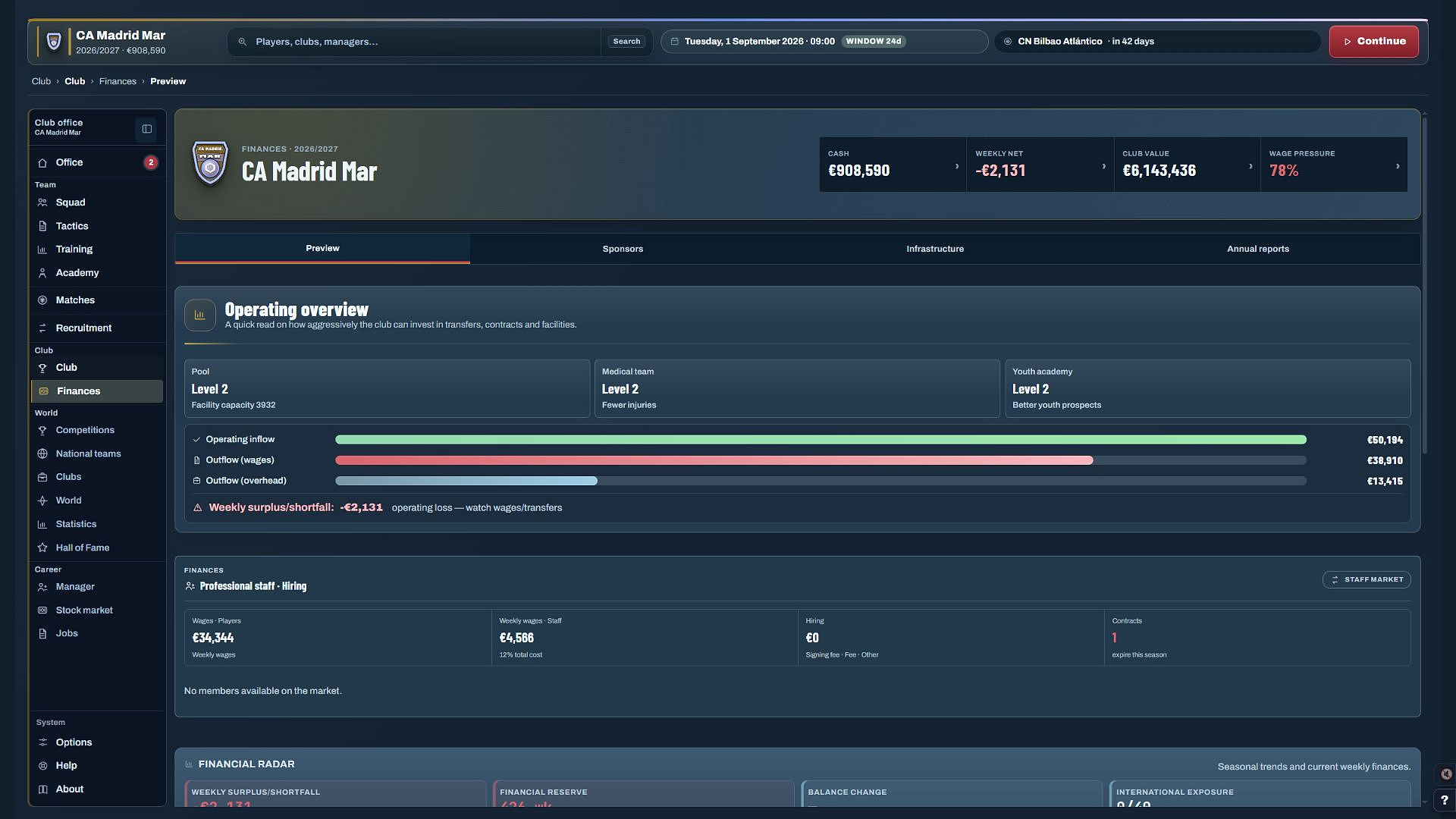Click the main page vertical scrollbar
Screen dimensions: 1456x819
click(1424, 284)
